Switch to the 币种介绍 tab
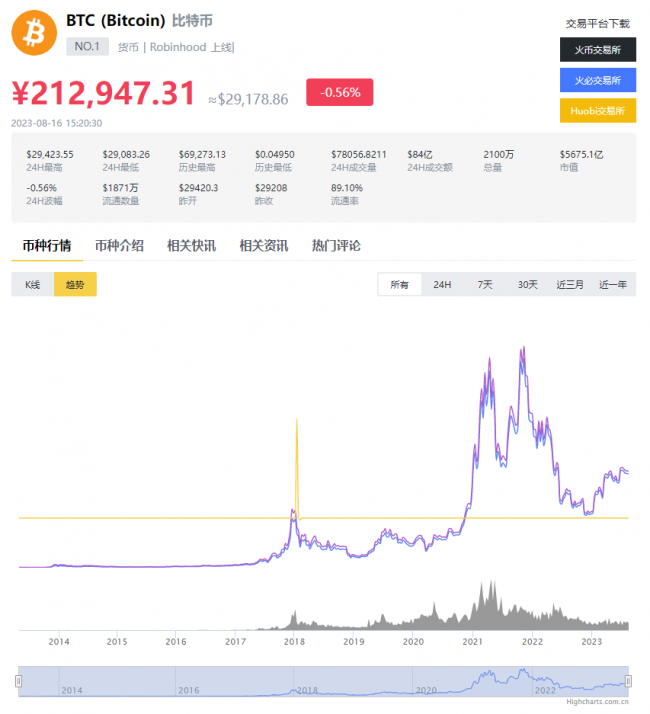The image size is (650, 714). click(119, 246)
